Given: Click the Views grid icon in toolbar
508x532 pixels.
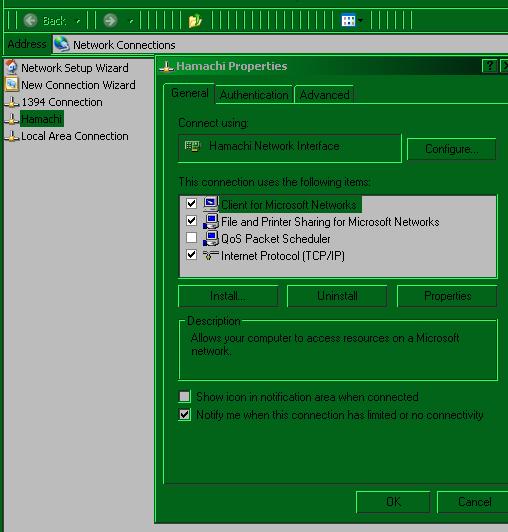Looking at the screenshot, I should tap(348, 20).
